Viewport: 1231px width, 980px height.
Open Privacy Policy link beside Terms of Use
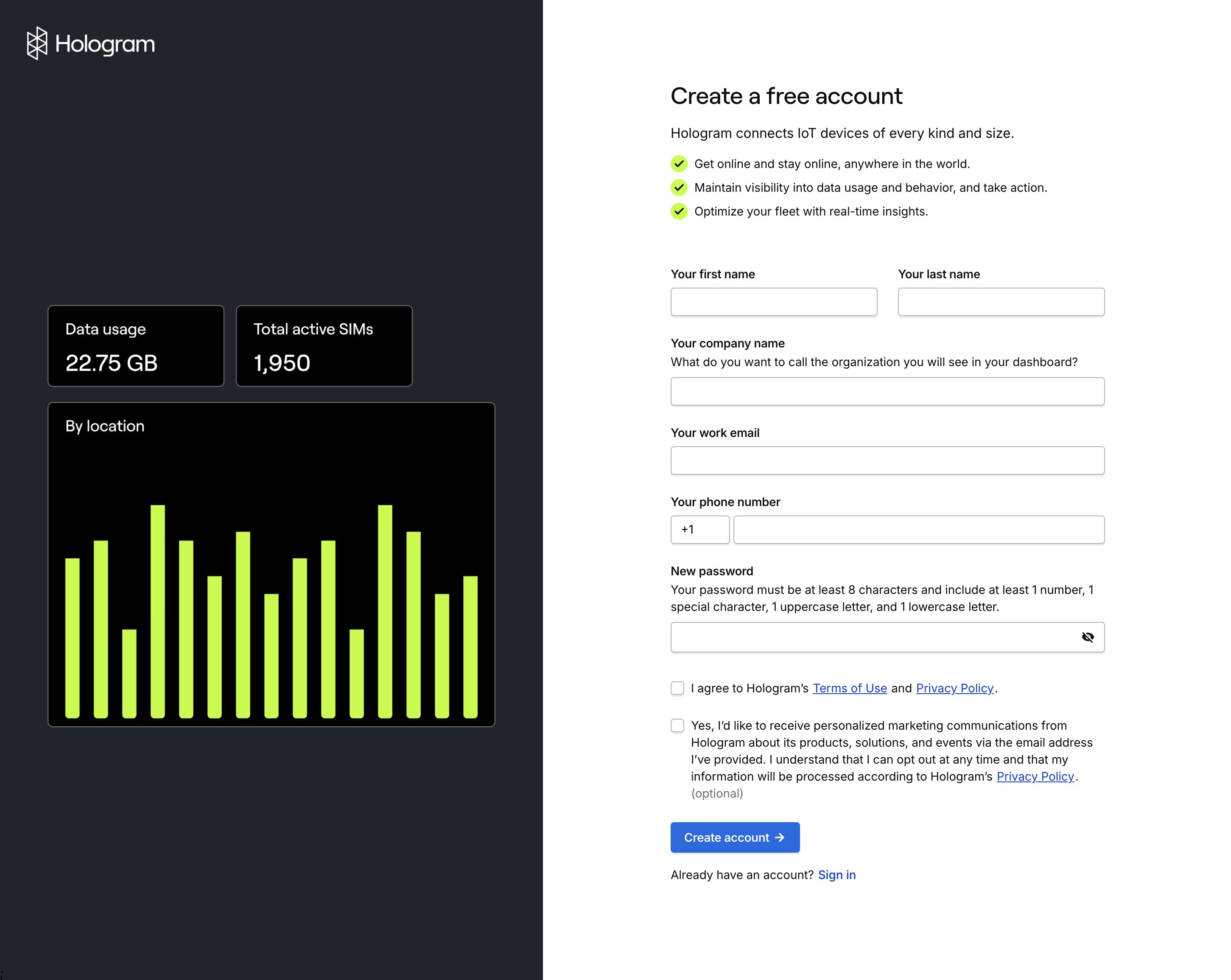pyautogui.click(x=955, y=688)
